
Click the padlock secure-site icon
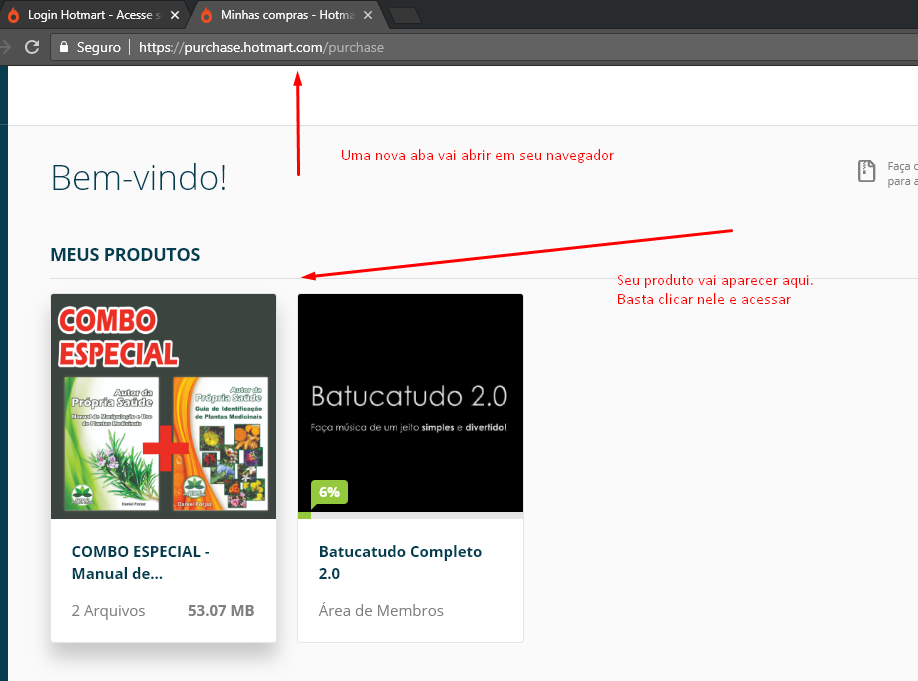point(64,47)
